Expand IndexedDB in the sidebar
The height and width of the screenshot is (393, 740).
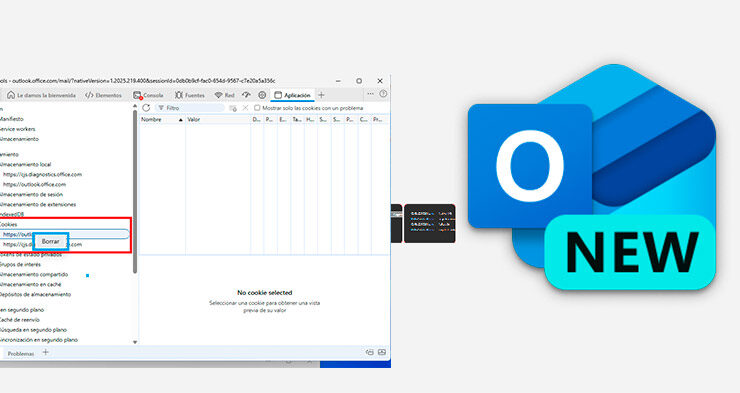(x=12, y=214)
